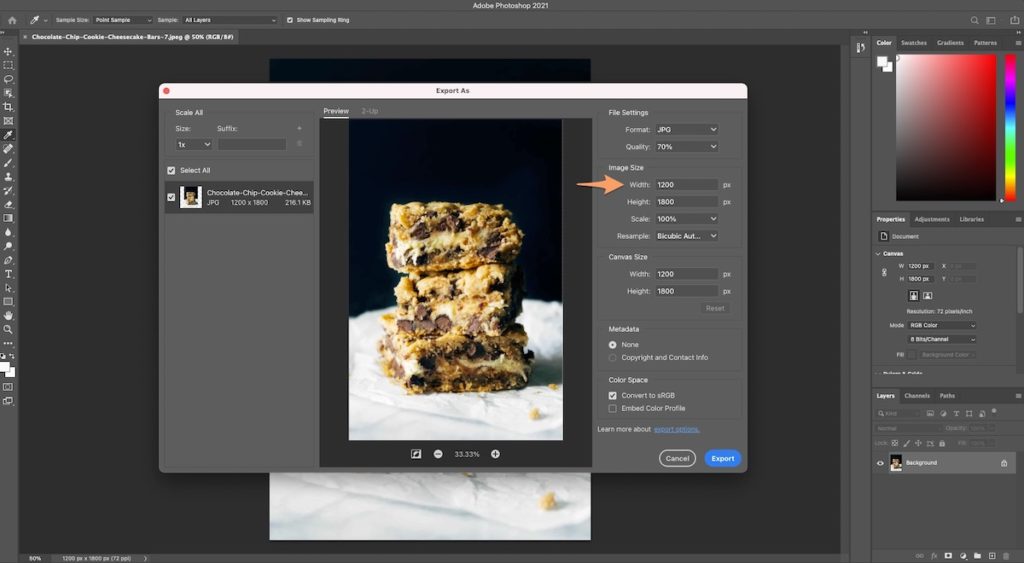Open the Format JPG dropdown
The width and height of the screenshot is (1024, 563).
click(x=686, y=129)
